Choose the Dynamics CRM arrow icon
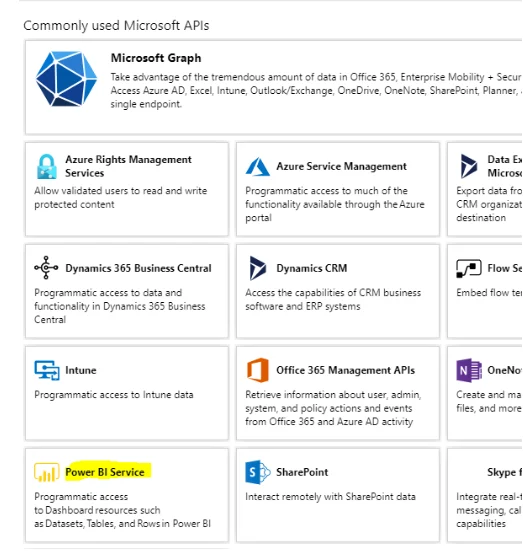Screen dimensions: 523x551 pyautogui.click(x=258, y=268)
